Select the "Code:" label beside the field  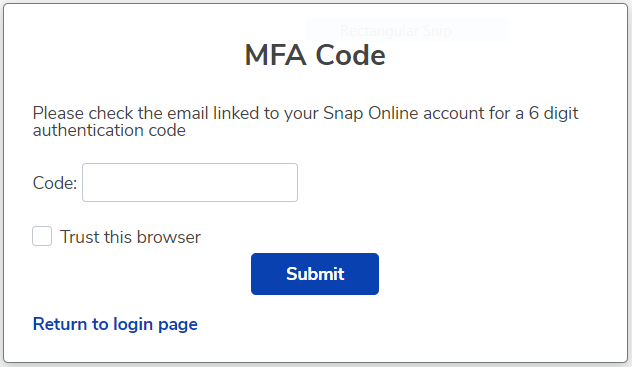coord(54,183)
